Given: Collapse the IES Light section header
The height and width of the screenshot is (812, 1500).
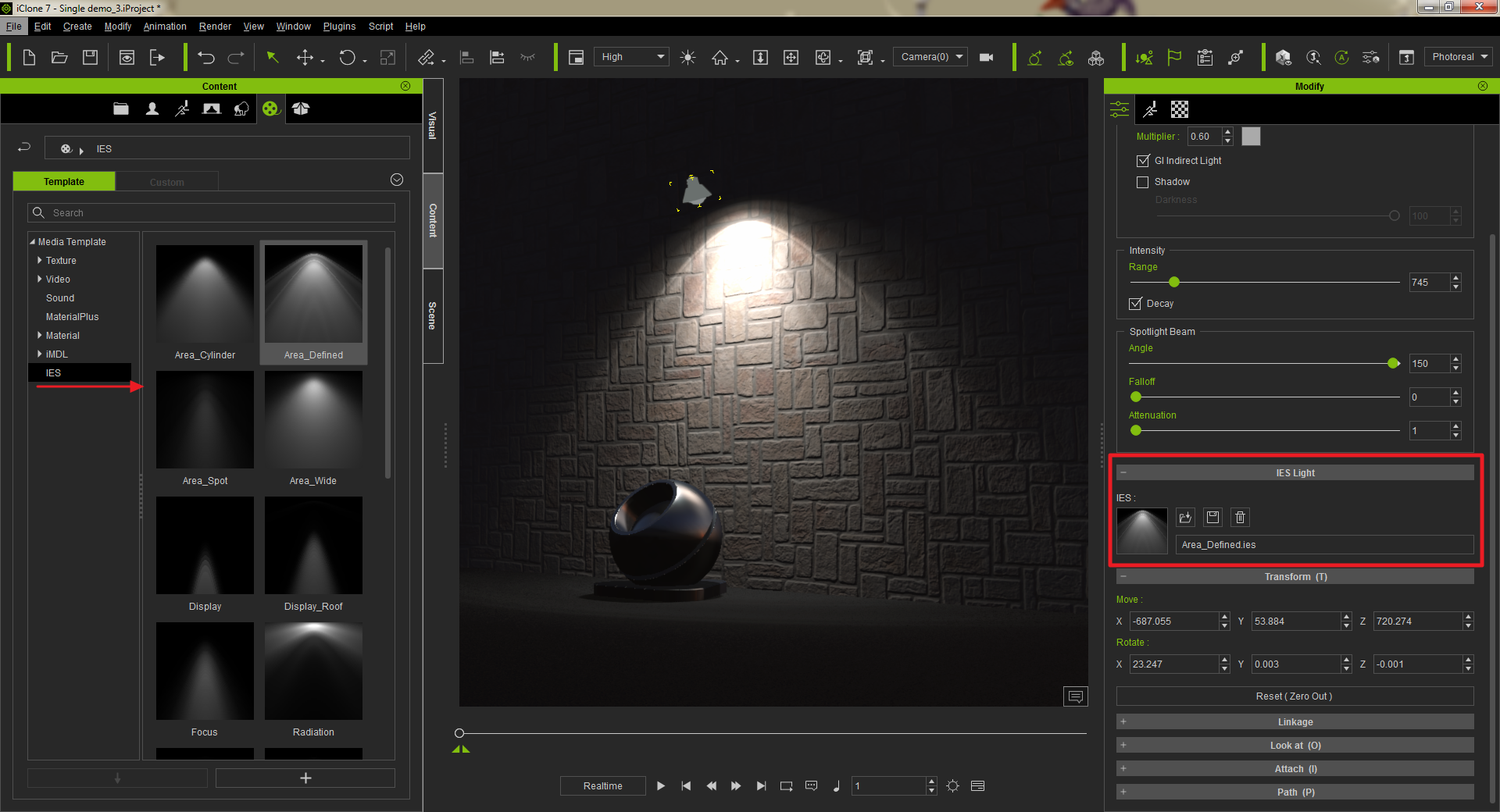Looking at the screenshot, I should coord(1295,473).
